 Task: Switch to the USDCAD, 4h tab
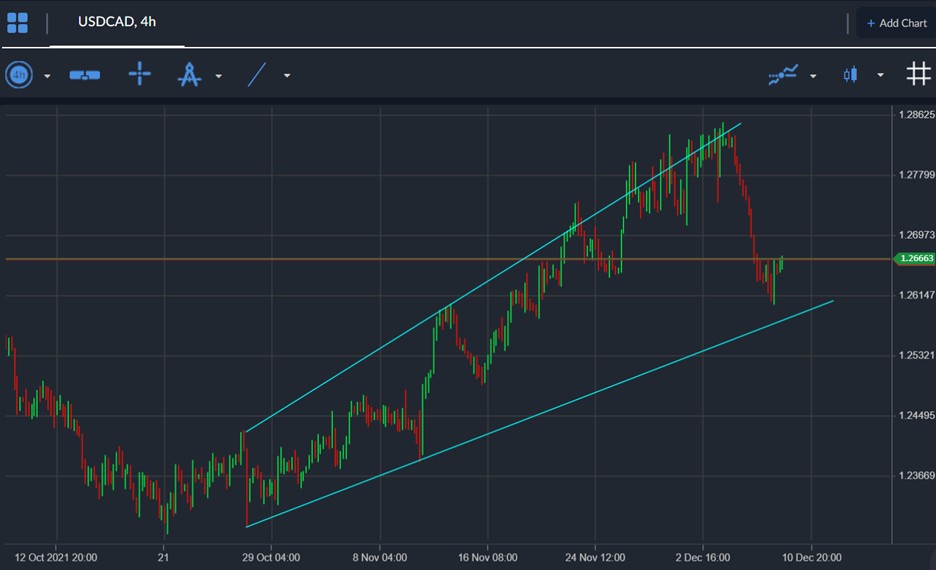coord(117,22)
